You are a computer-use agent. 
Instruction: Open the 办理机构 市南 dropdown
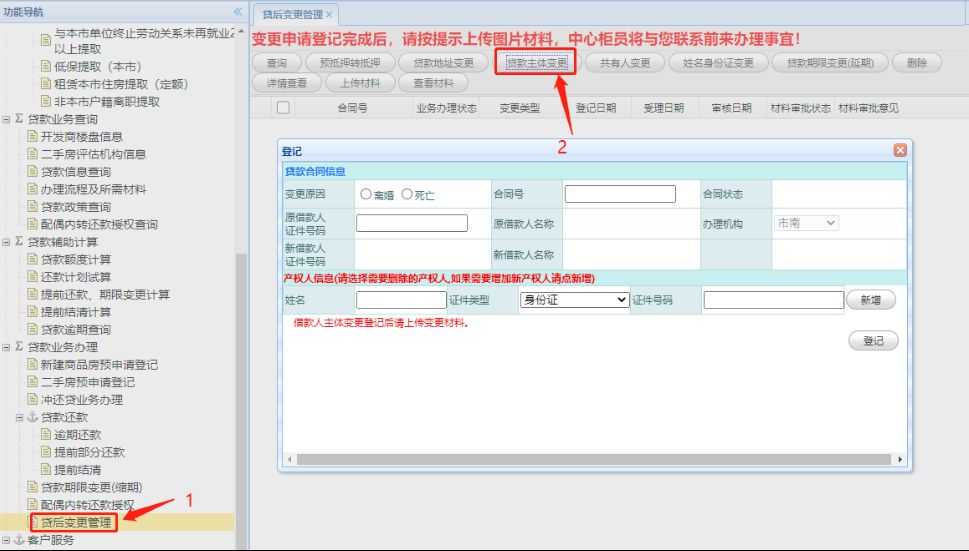point(806,223)
